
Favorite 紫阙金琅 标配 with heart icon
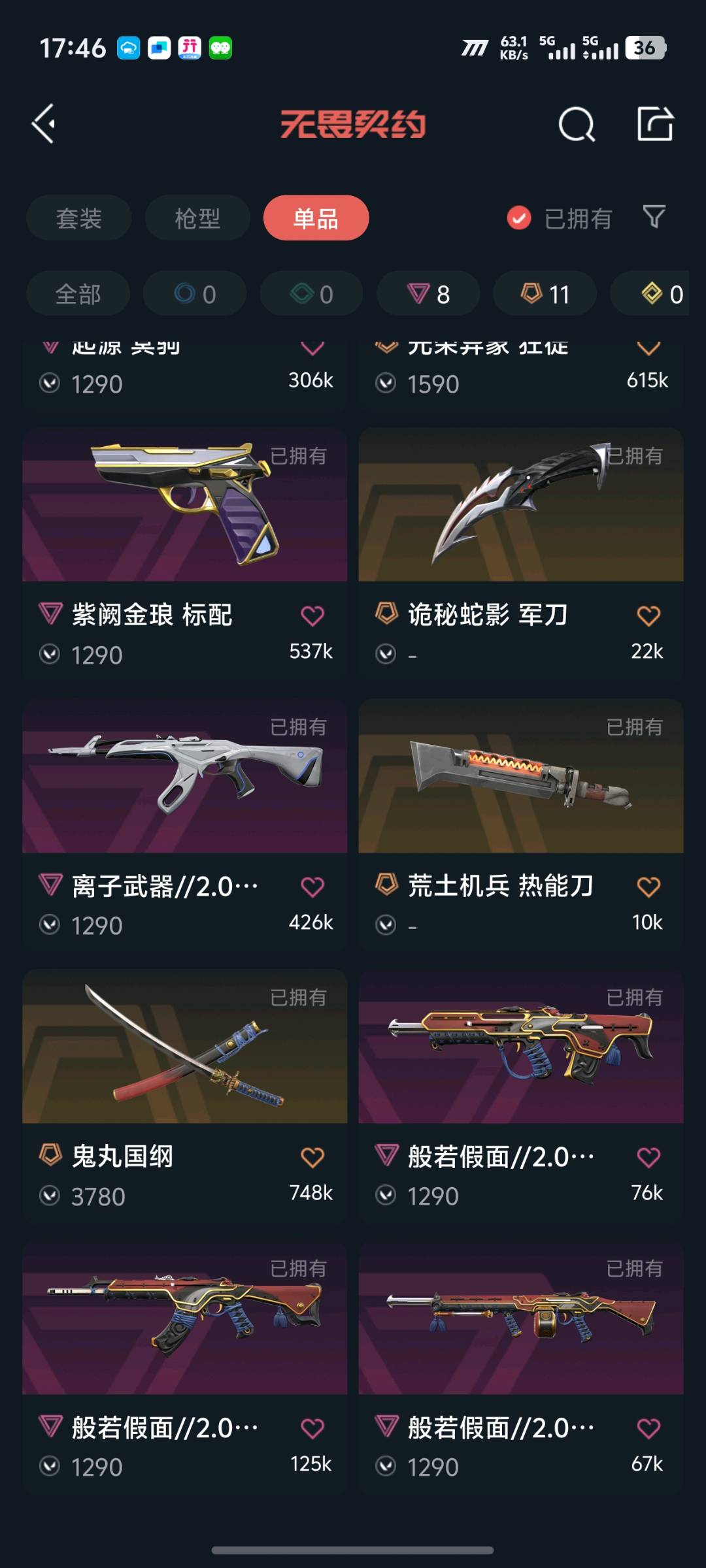click(x=312, y=615)
